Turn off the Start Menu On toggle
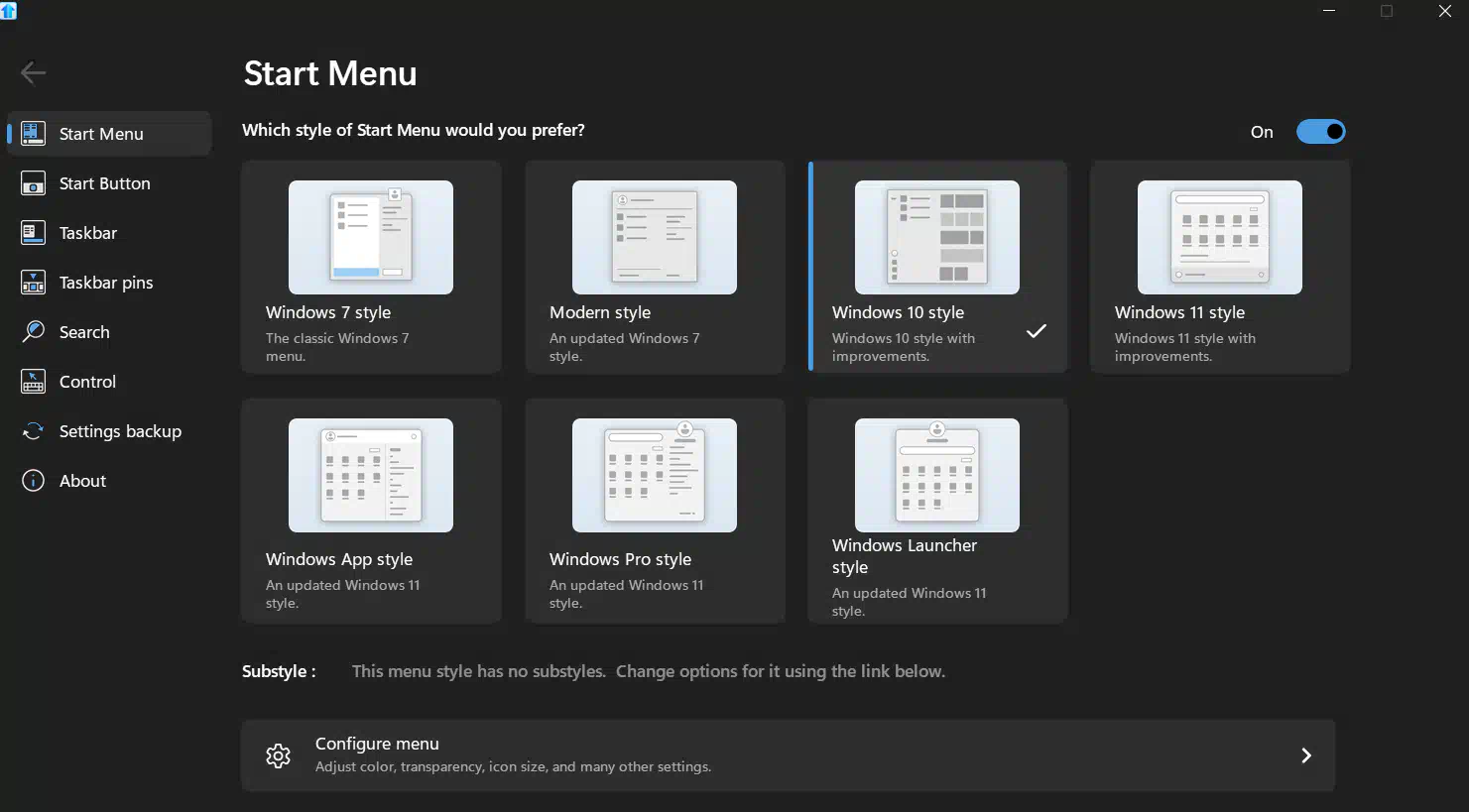1469x812 pixels. [x=1321, y=132]
